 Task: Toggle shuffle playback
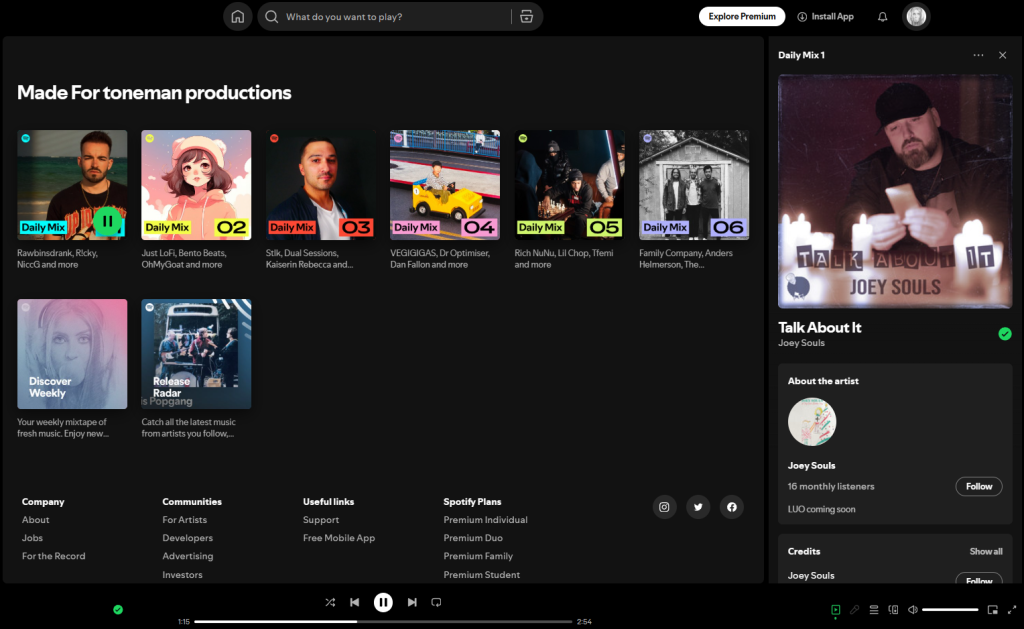click(330, 602)
